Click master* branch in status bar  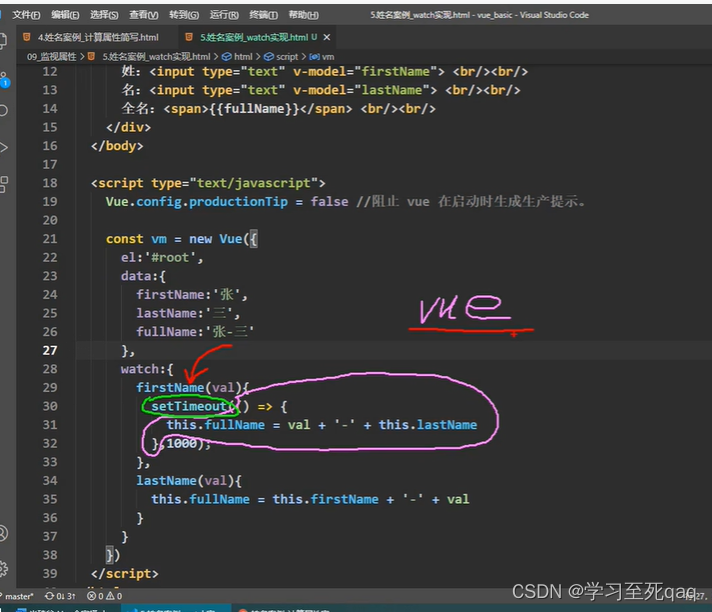17,596
